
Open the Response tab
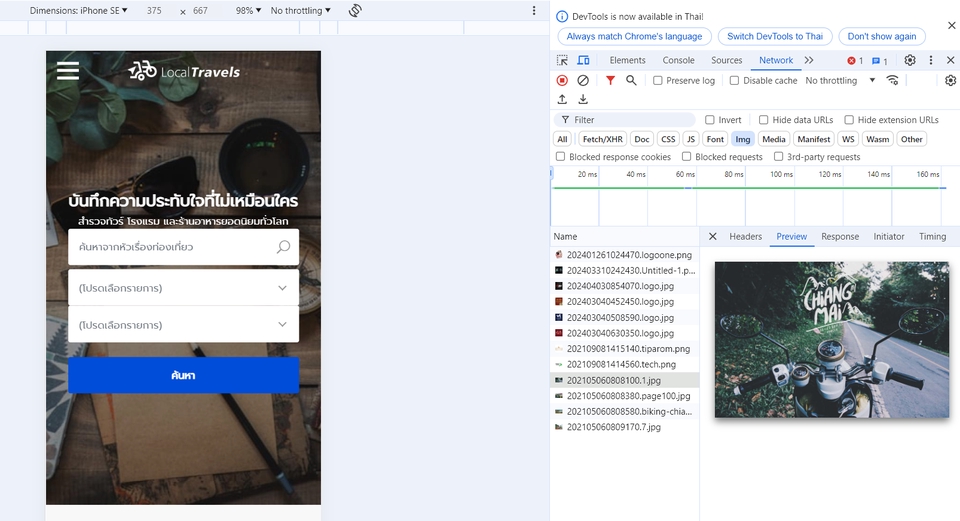pos(840,236)
